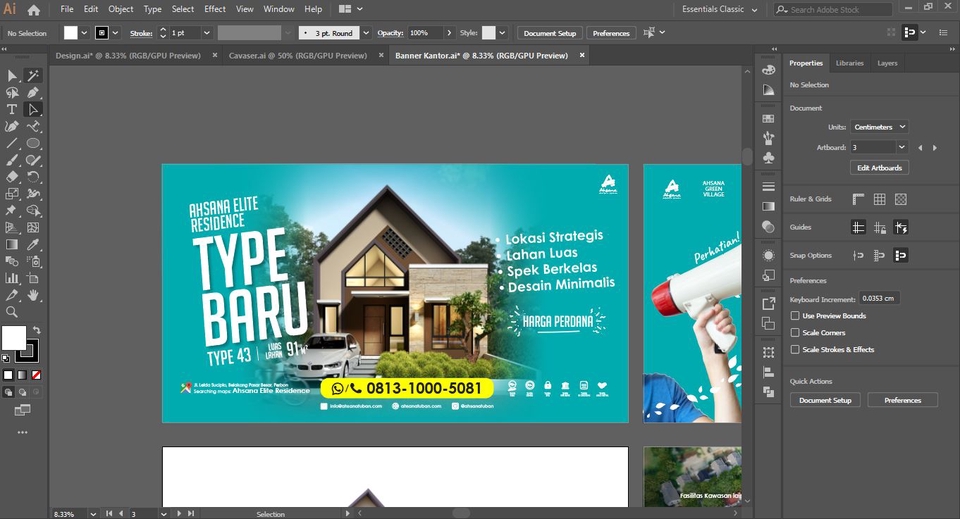The width and height of the screenshot is (960, 519).
Task: Open the Color Guide panel icon
Action: pyautogui.click(x=768, y=89)
